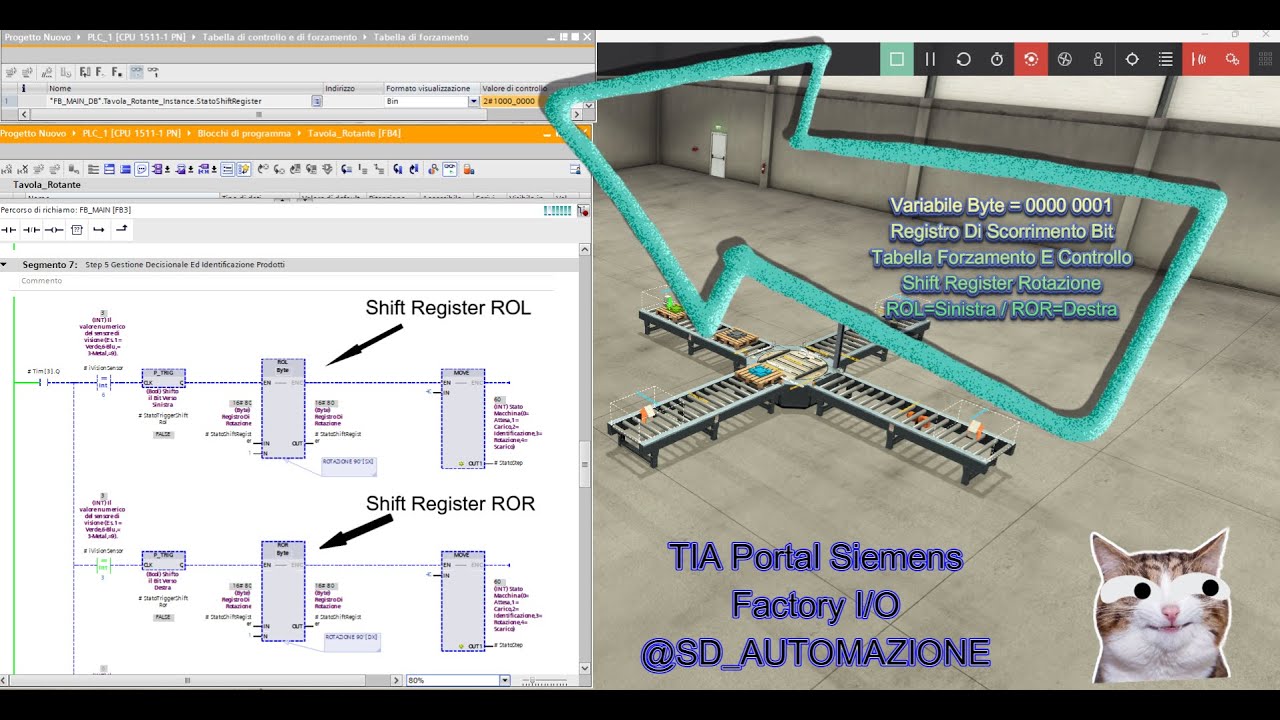Click the F stop forcing icon
The height and width of the screenshot is (720, 1280).
pos(116,72)
